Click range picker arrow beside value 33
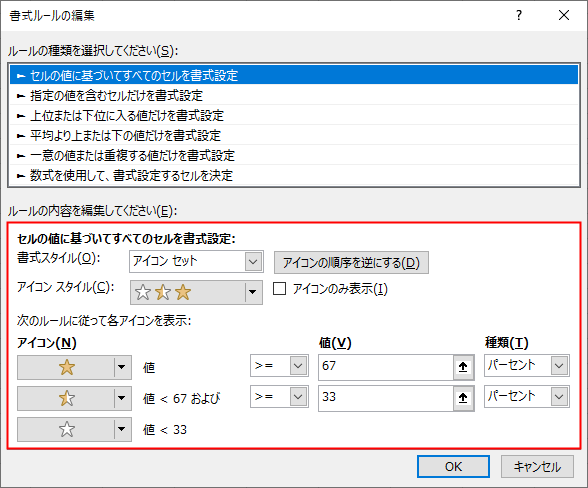 [463, 398]
